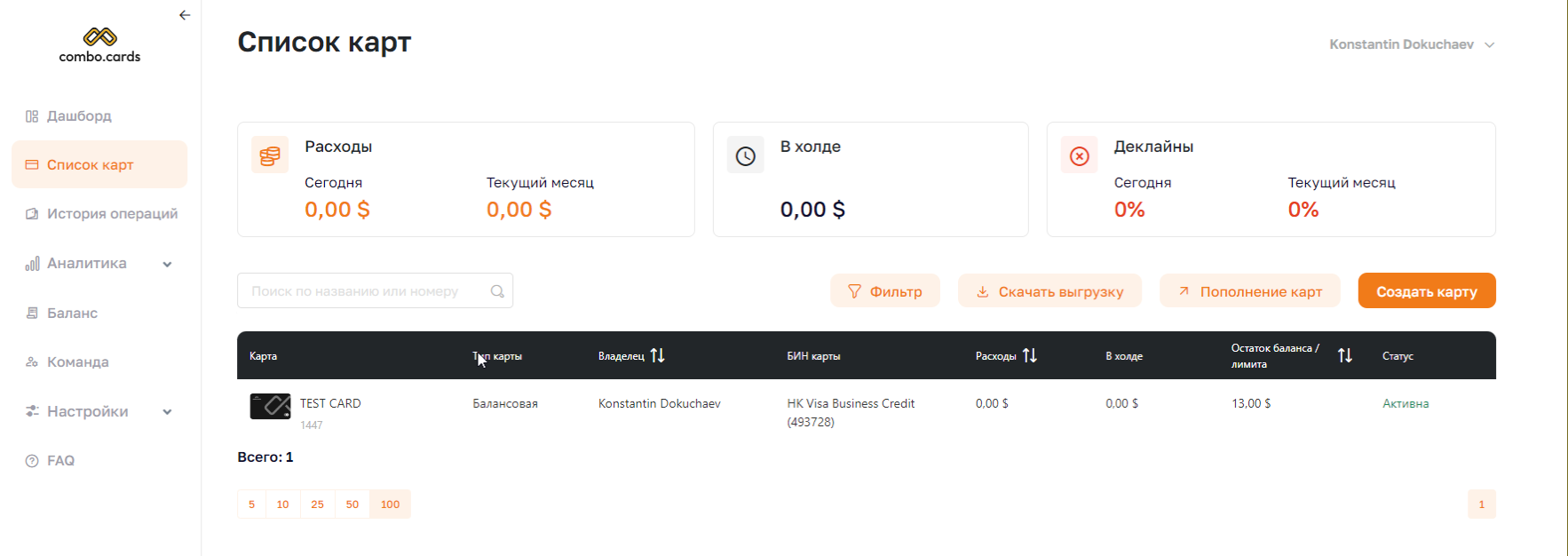
Task: Click the Статус column header
Action: coord(1398,356)
